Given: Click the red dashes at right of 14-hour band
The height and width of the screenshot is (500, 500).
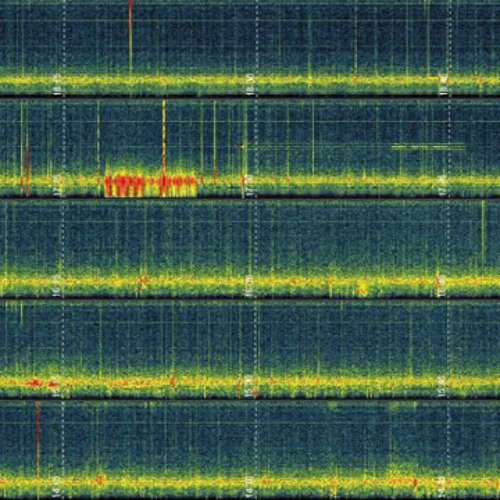Looking at the screenshot, I should (x=403, y=482).
